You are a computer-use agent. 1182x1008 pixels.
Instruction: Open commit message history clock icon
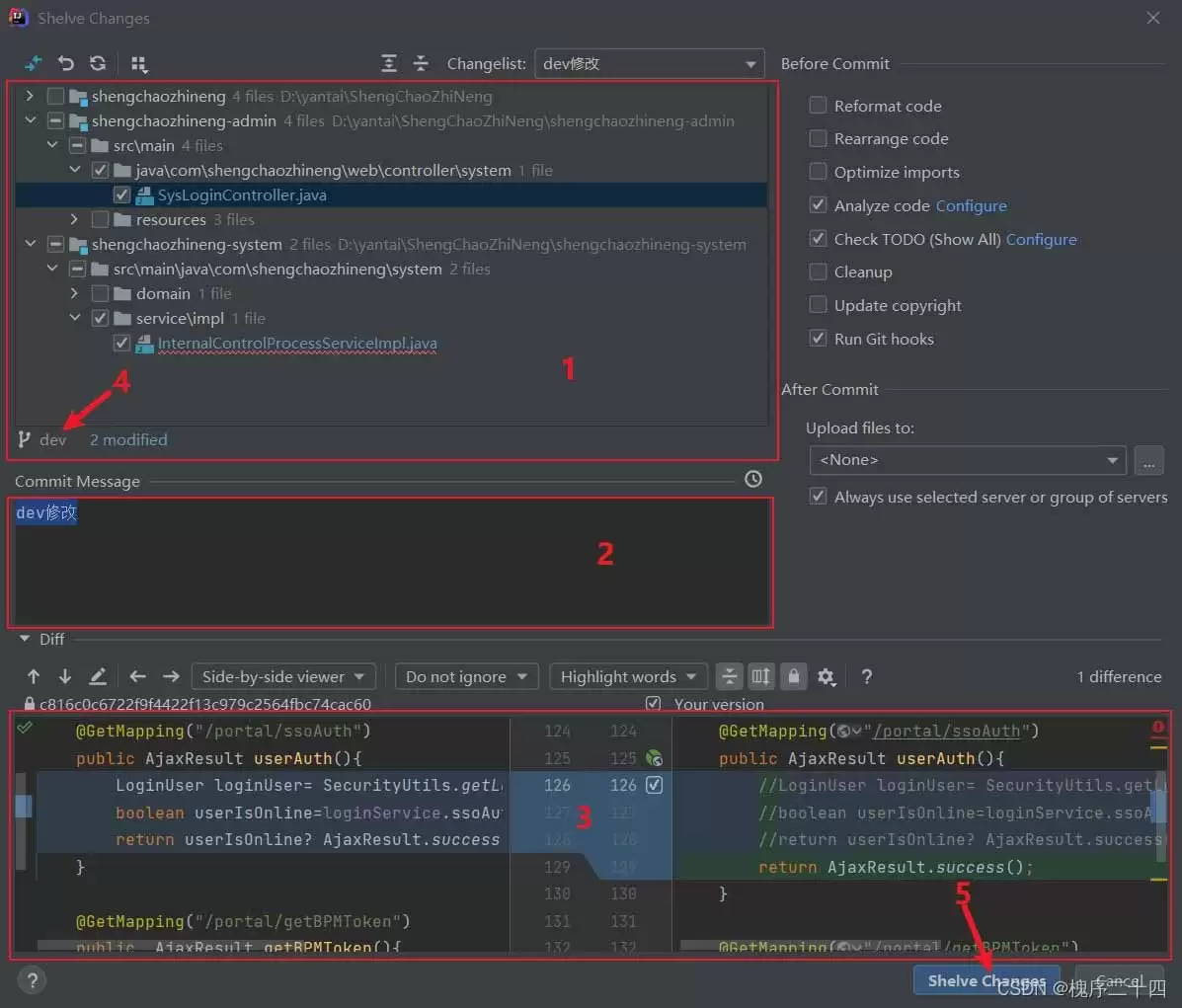pyautogui.click(x=753, y=479)
